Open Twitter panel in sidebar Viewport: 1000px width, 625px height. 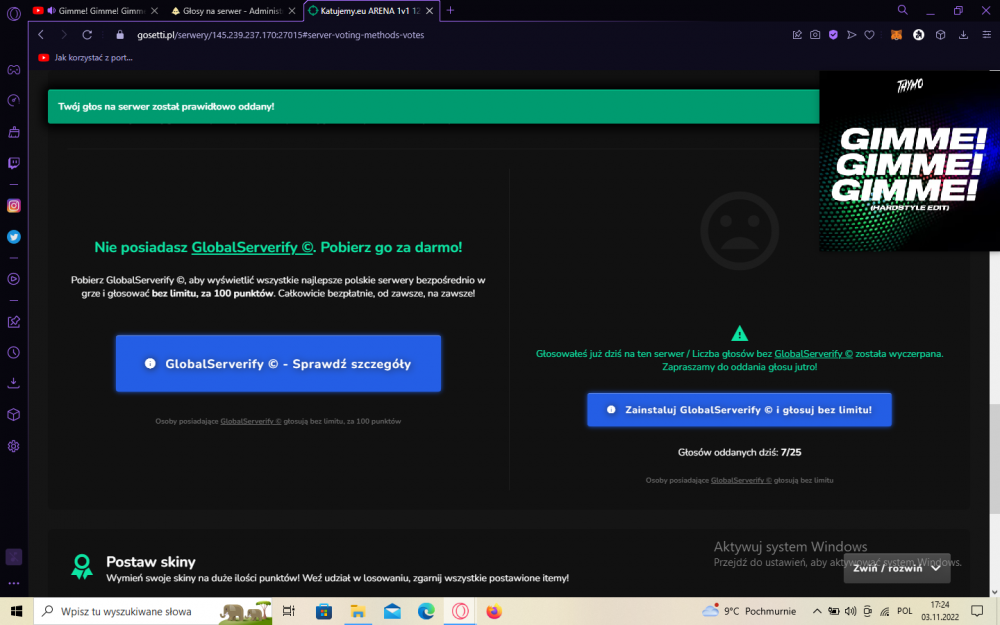click(13, 237)
